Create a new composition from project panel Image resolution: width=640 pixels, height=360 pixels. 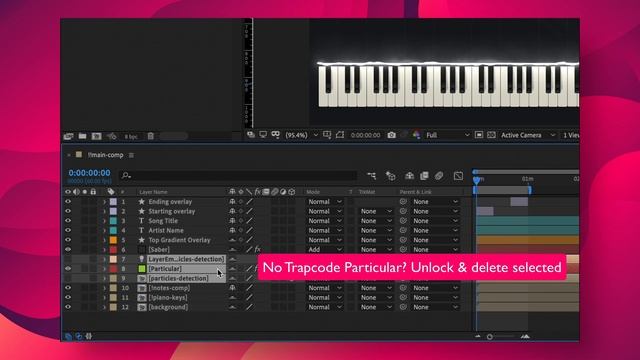click(96, 136)
